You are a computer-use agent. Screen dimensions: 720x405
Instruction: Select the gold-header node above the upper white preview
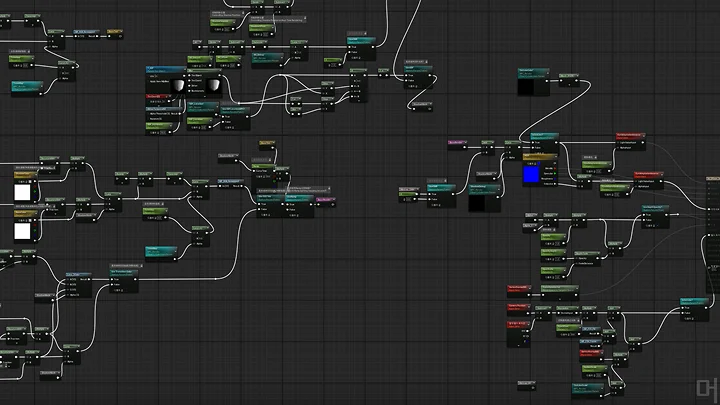tap(24, 174)
